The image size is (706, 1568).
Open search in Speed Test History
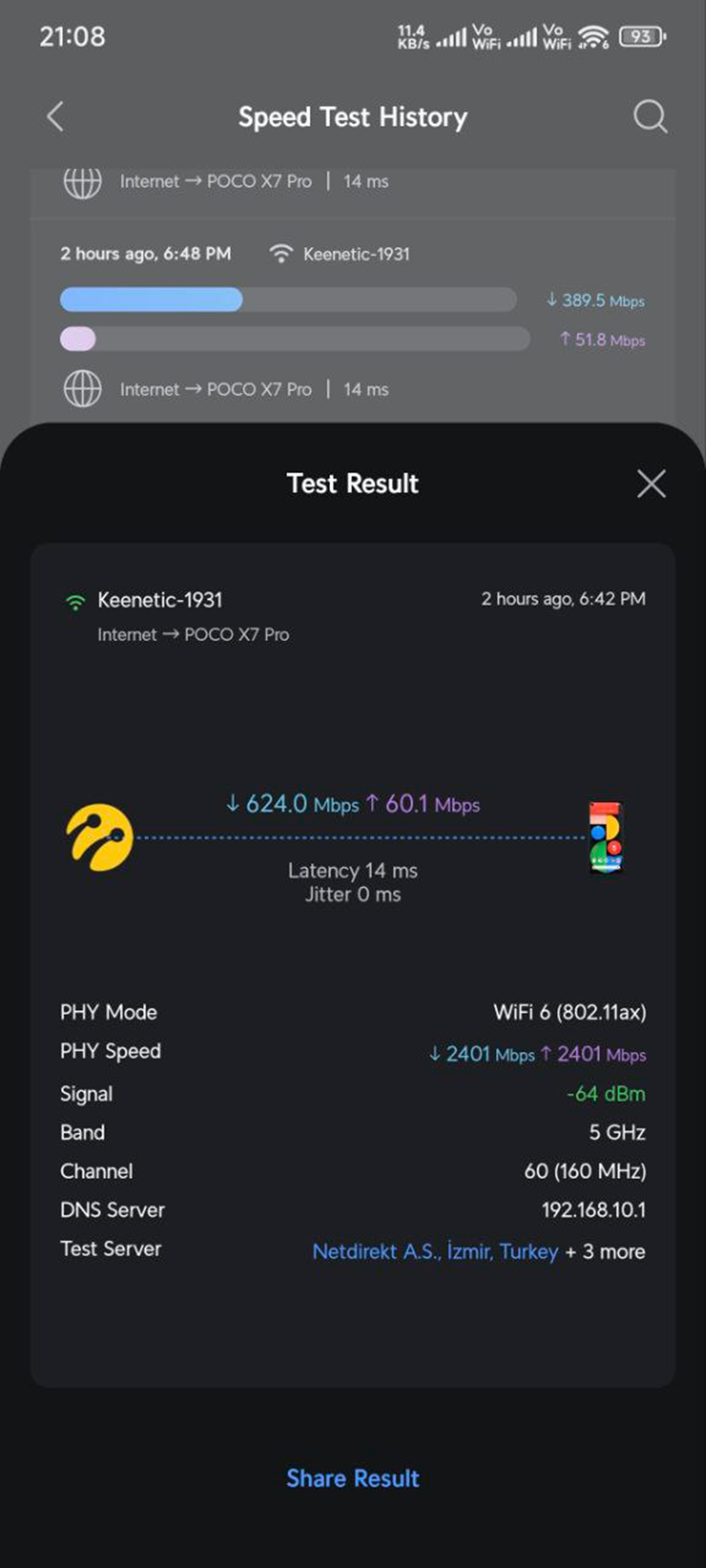point(650,118)
